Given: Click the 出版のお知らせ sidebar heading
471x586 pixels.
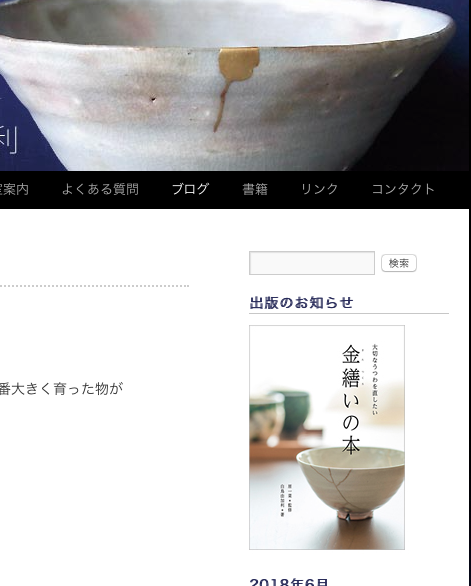Looking at the screenshot, I should (301, 303).
